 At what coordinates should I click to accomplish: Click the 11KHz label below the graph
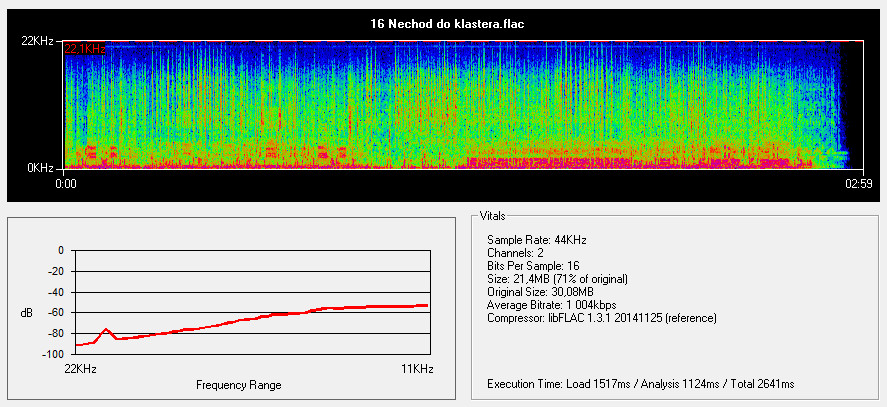(417, 370)
